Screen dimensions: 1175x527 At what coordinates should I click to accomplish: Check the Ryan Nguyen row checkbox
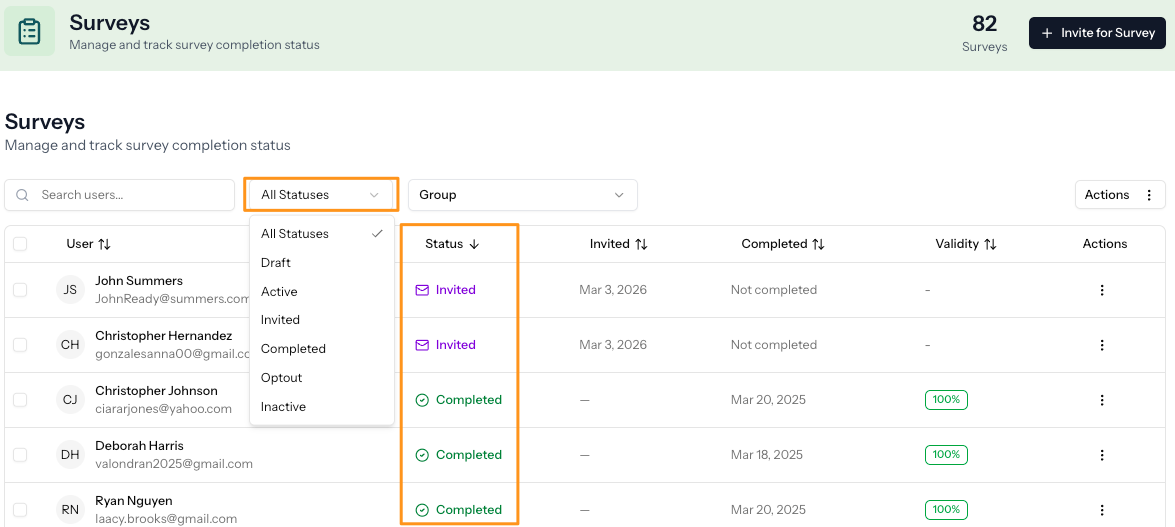[x=20, y=510]
